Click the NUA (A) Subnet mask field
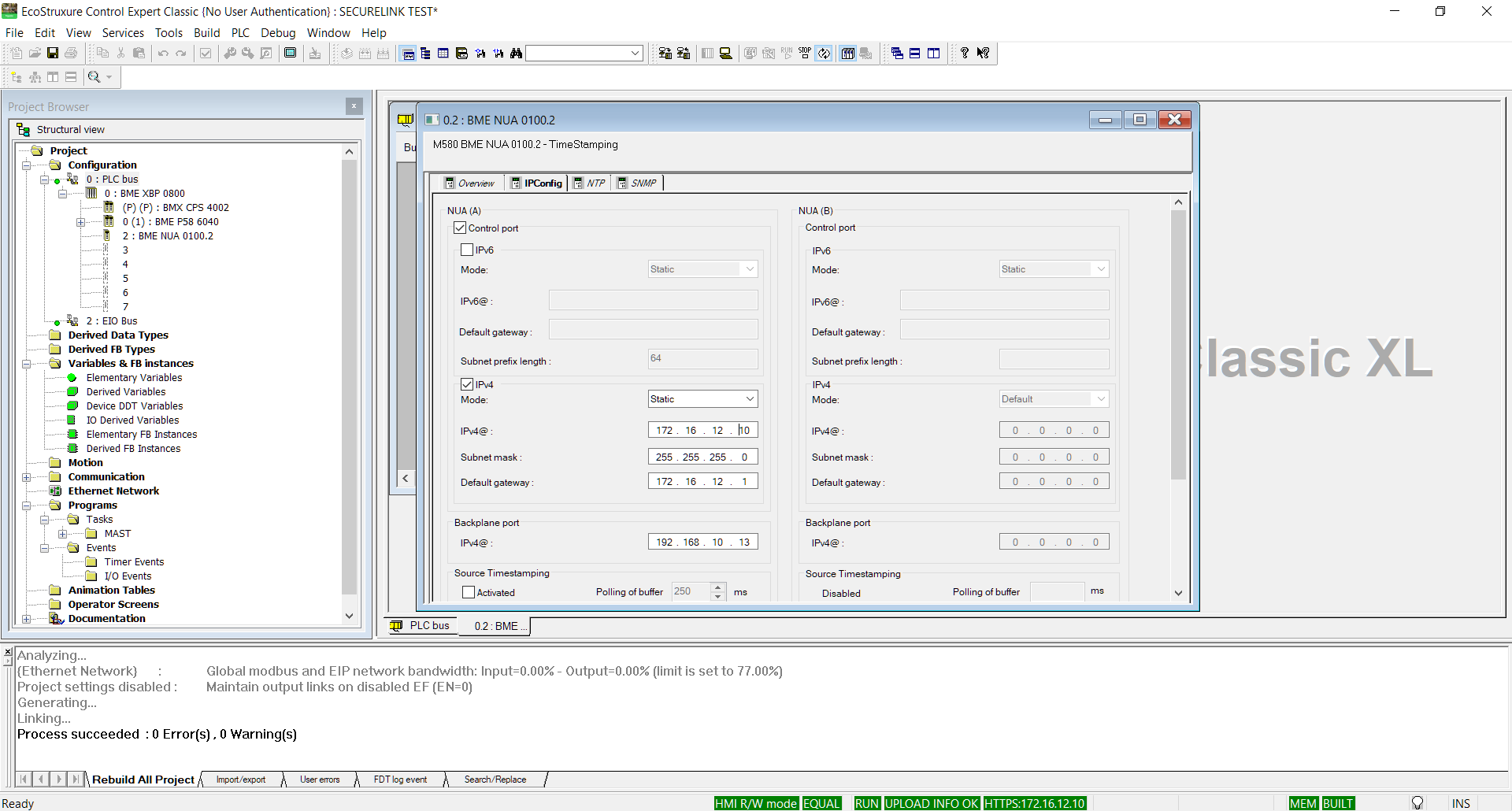The image size is (1512, 811). pyautogui.click(x=702, y=457)
